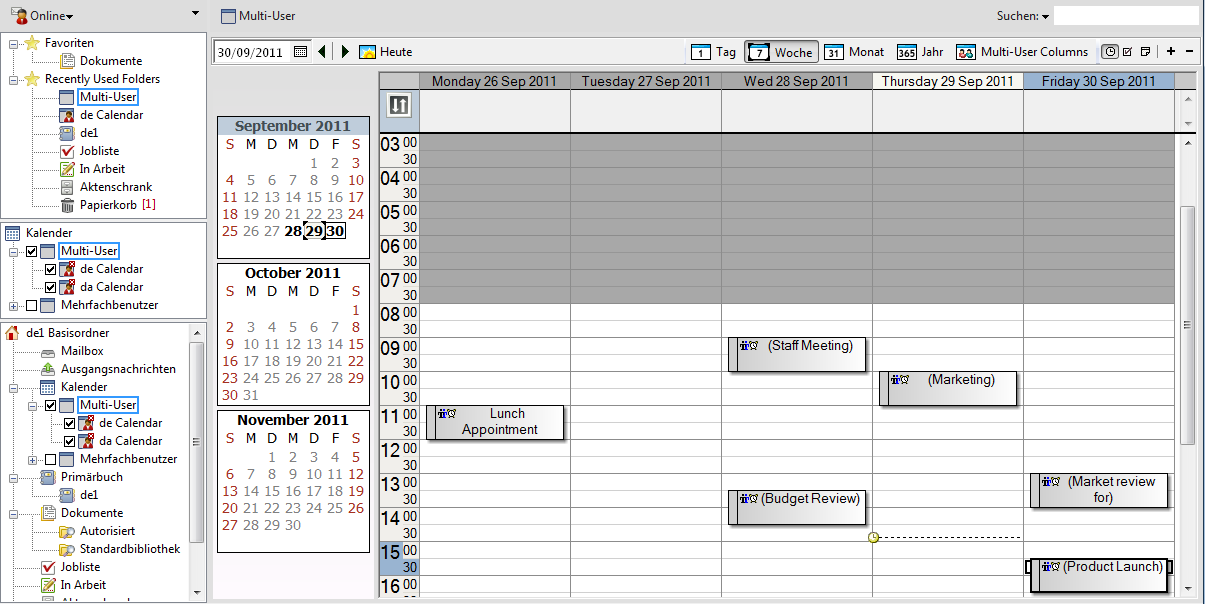The image size is (1205, 604).
Task: Jump to today with Heute
Action: pos(385,52)
